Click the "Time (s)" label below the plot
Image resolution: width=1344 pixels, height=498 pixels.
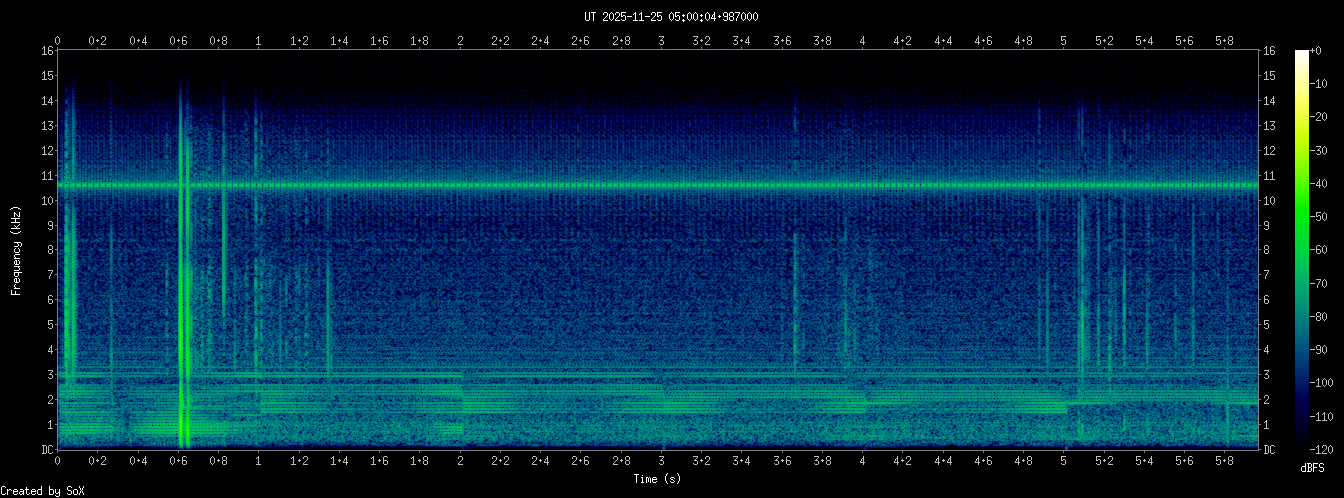[657, 479]
